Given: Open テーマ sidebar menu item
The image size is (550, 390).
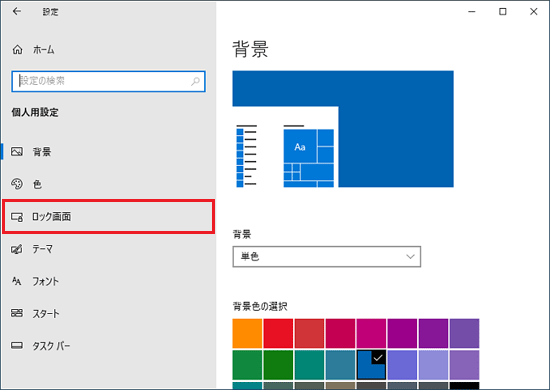Looking at the screenshot, I should [108, 249].
